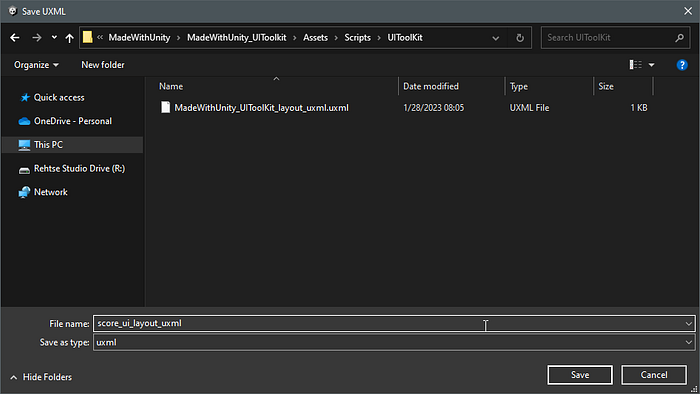Image resolution: width=700 pixels, height=394 pixels.
Task: Expand the chevron after Assets breadcrumb
Action: (336, 38)
